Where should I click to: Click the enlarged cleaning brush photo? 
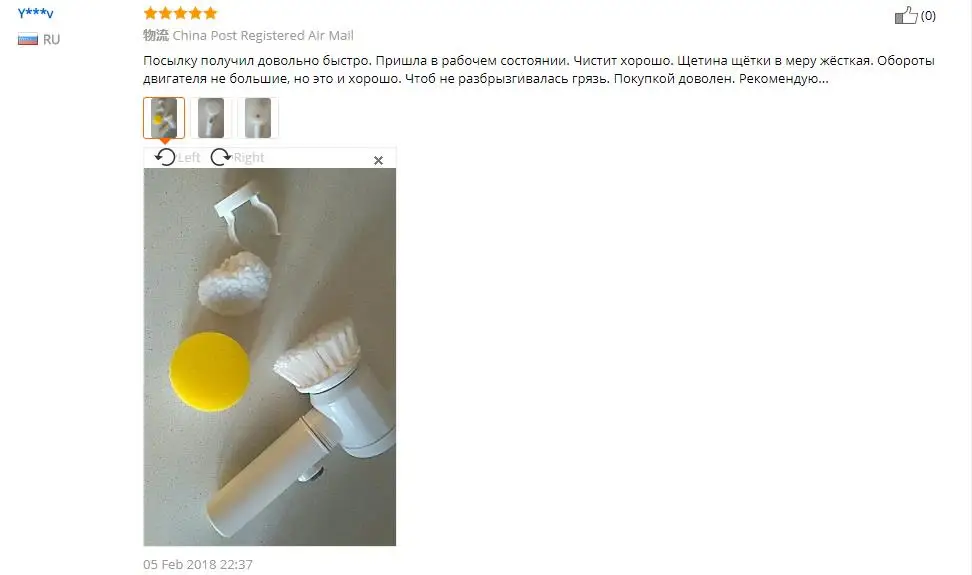pos(270,357)
